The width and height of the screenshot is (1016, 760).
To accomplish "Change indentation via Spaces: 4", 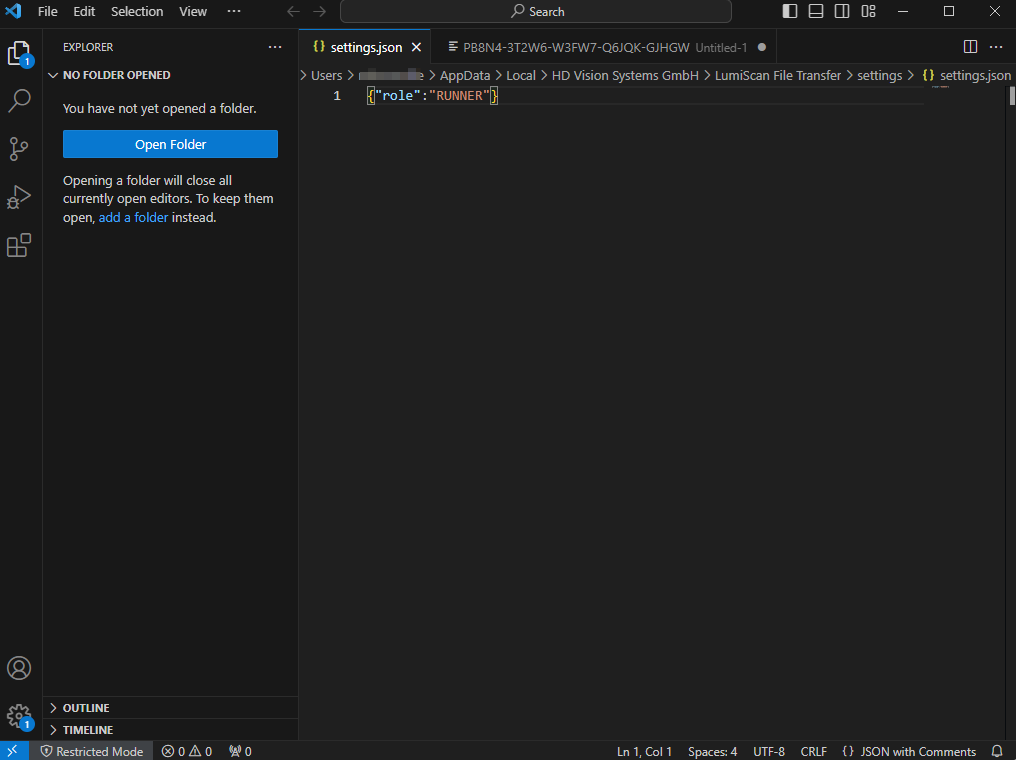I will (712, 751).
